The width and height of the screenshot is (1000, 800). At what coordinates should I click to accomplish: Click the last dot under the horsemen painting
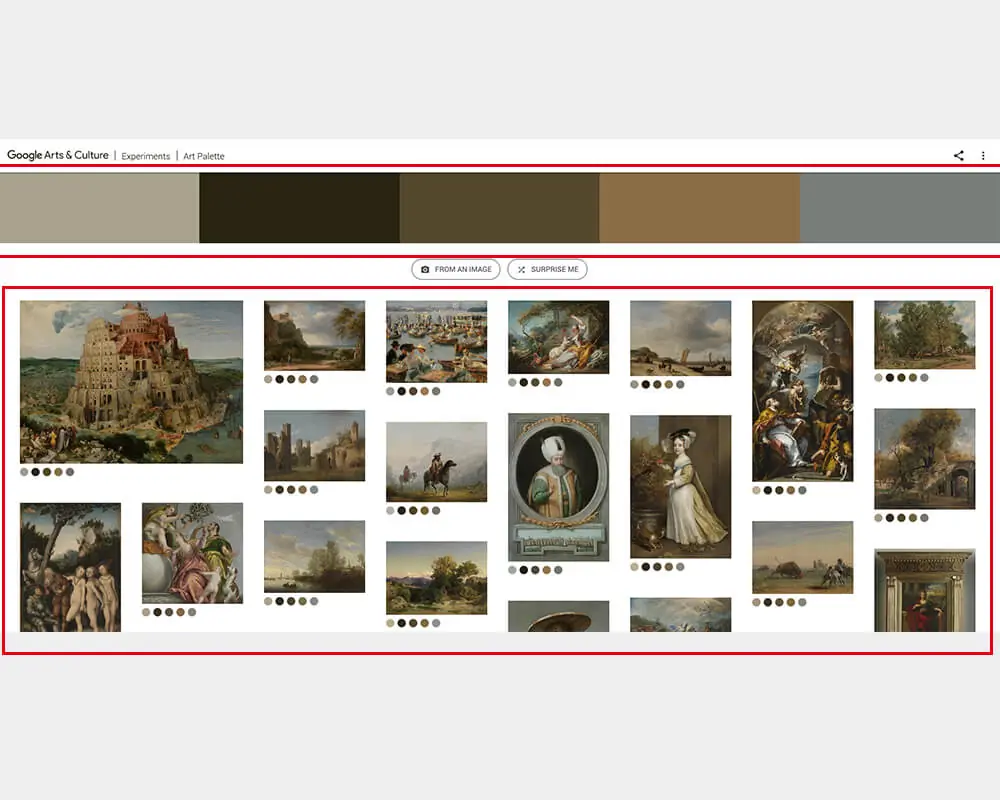436,510
